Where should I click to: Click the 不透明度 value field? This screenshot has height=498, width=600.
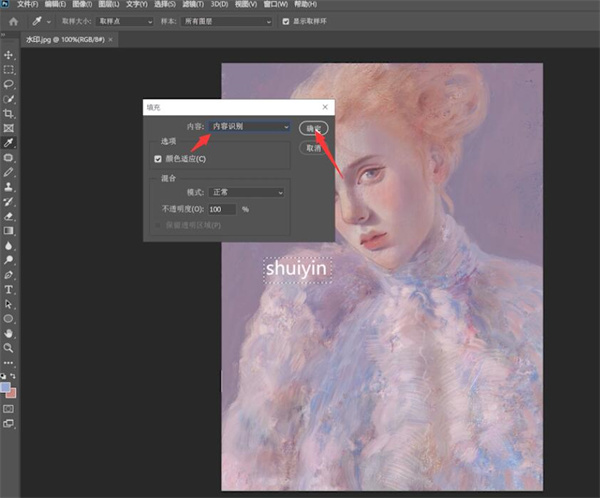click(x=222, y=209)
